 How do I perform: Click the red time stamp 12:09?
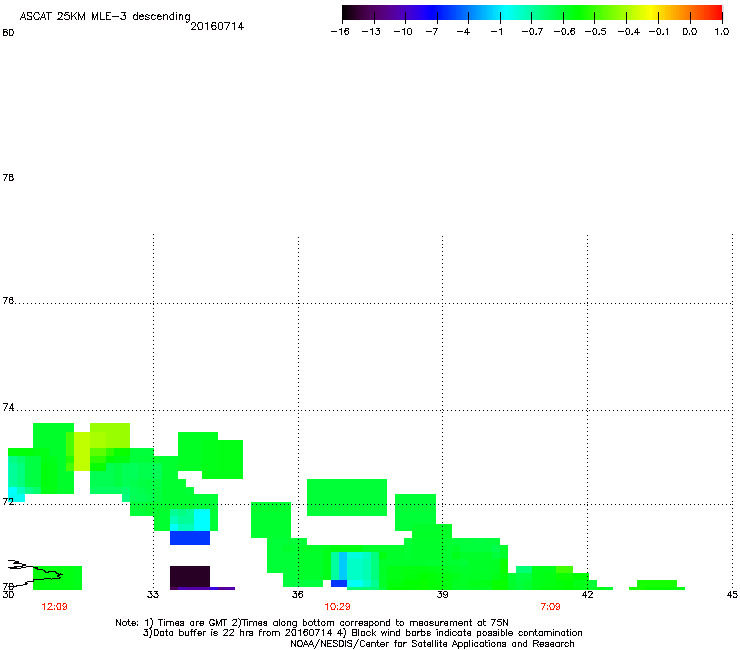[x=54, y=607]
